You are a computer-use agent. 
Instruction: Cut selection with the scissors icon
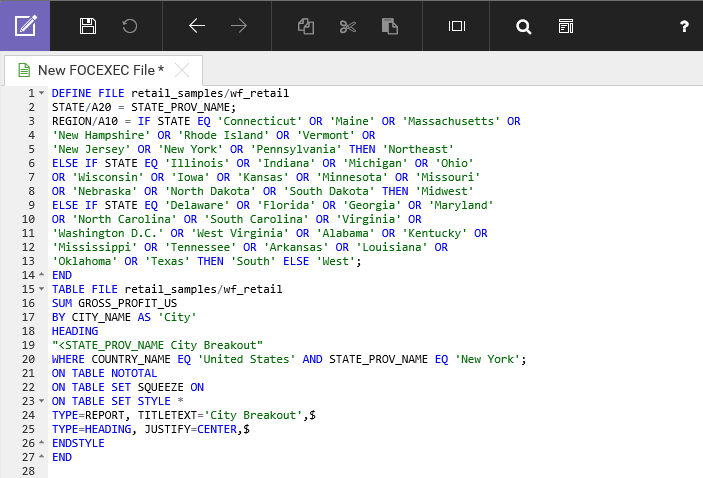pos(348,26)
